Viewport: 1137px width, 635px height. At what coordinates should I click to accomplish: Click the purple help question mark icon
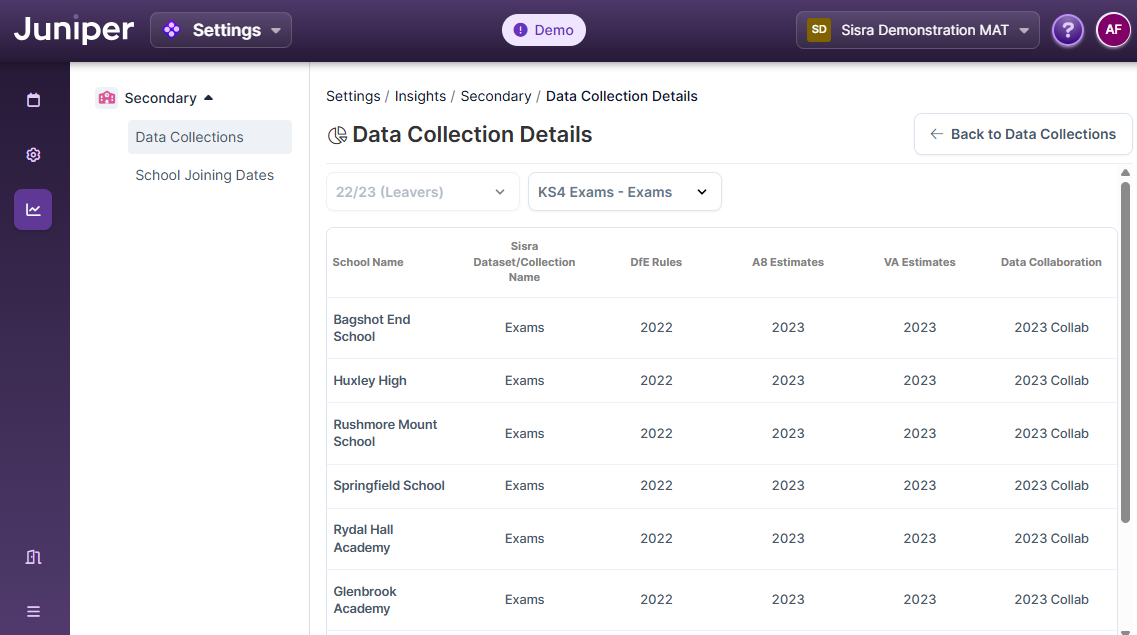1067,30
